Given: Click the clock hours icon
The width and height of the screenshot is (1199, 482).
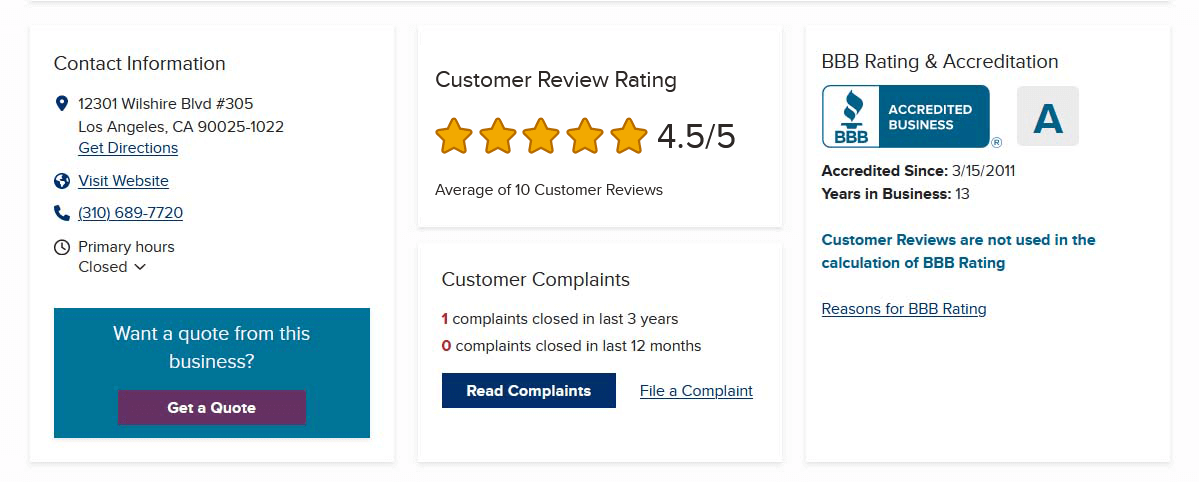Looking at the screenshot, I should click(x=62, y=247).
